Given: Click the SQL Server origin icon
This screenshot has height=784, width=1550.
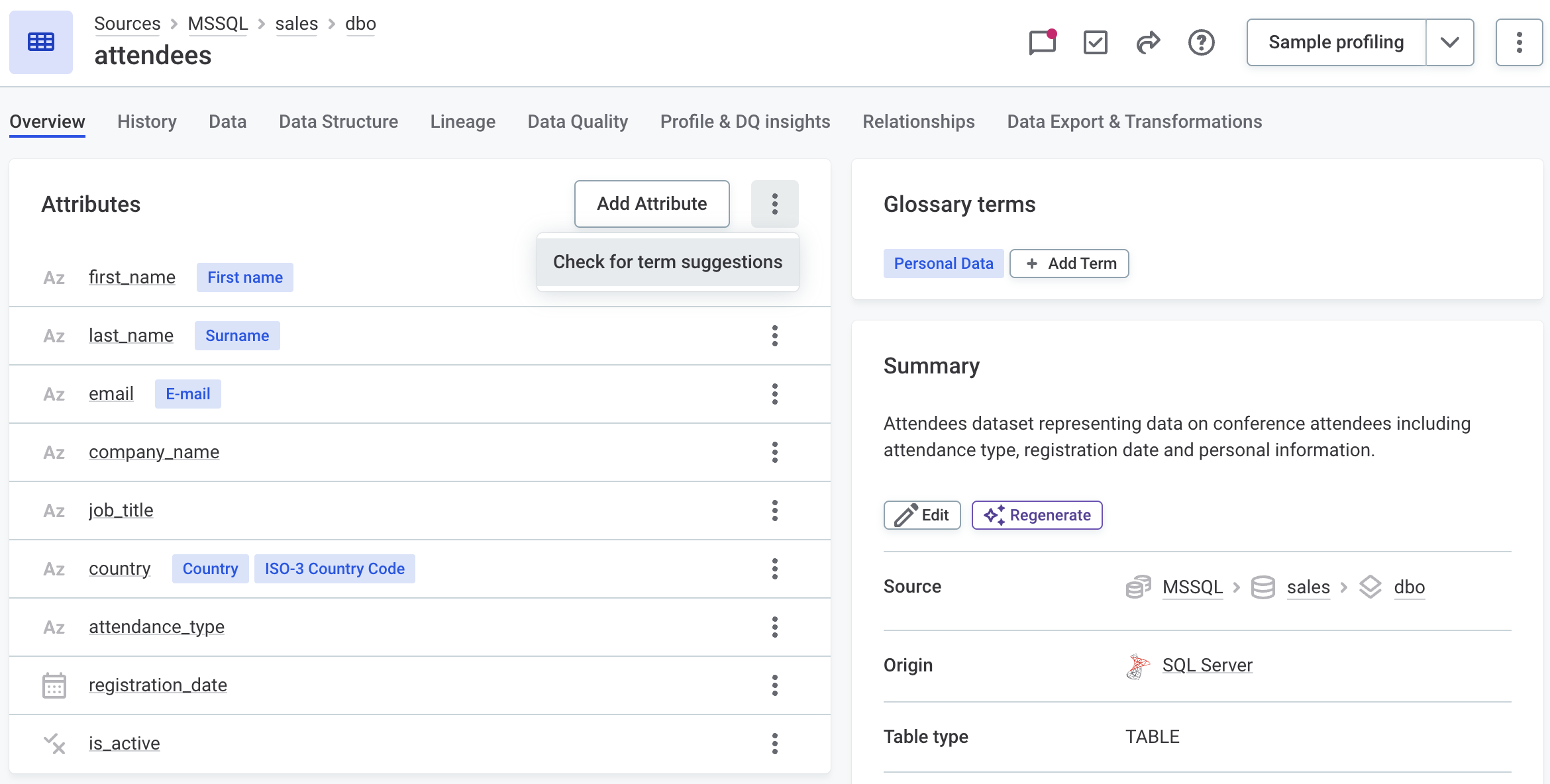Looking at the screenshot, I should (x=1137, y=665).
